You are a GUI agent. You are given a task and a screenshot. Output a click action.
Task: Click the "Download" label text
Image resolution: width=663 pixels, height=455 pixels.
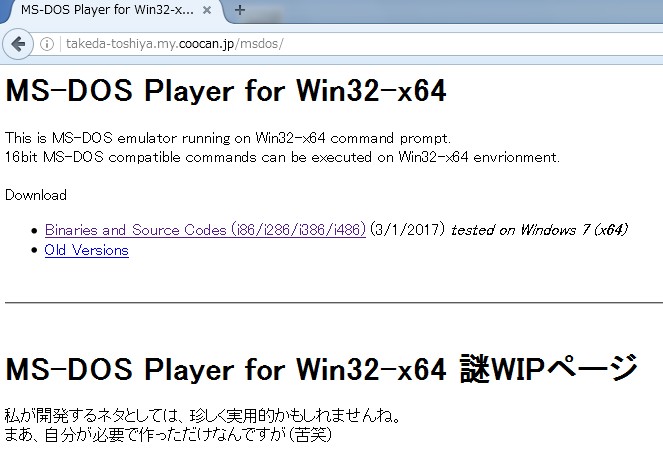point(36,195)
